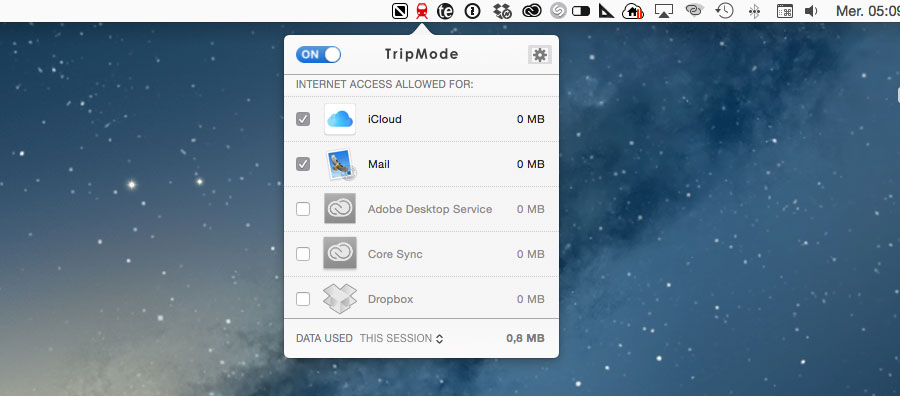Open the keyboard viewer input menu icon
The width and height of the screenshot is (900, 396).
pyautogui.click(x=784, y=11)
